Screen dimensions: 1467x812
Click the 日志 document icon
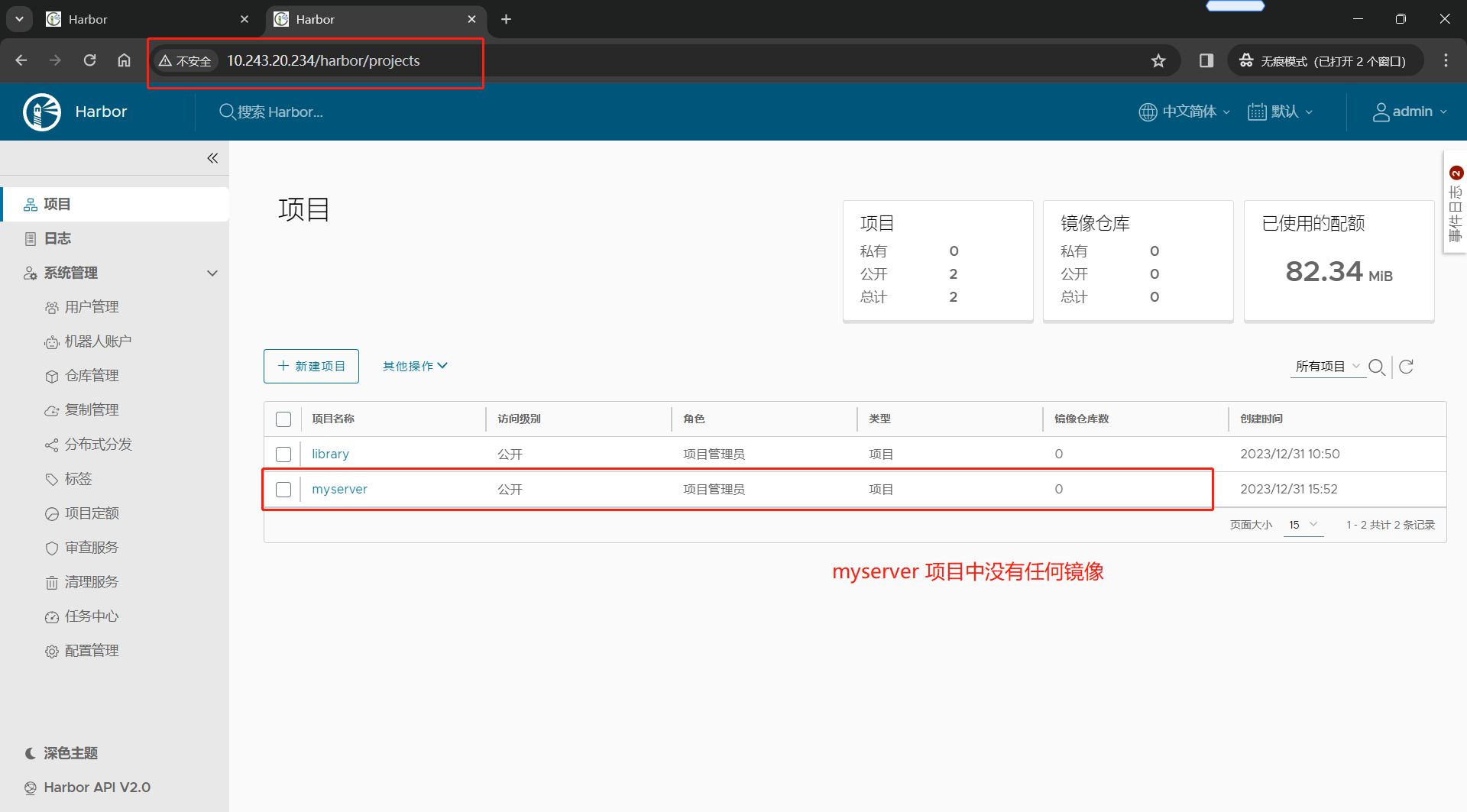[31, 239]
